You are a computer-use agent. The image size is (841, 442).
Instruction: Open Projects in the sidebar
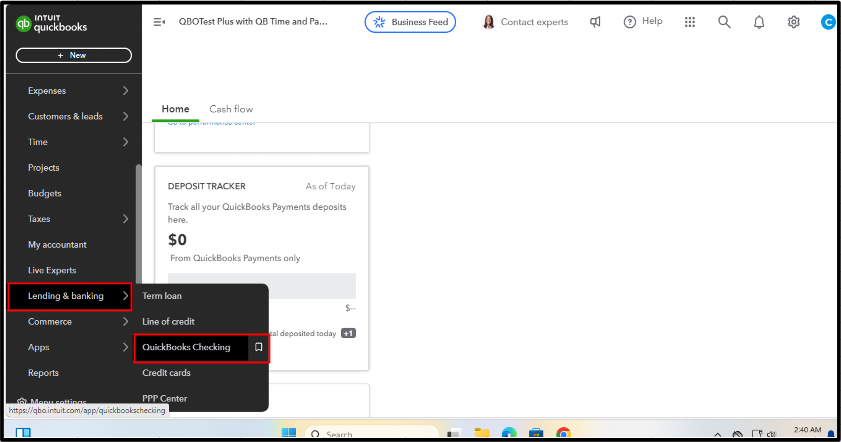pyautogui.click(x=43, y=168)
